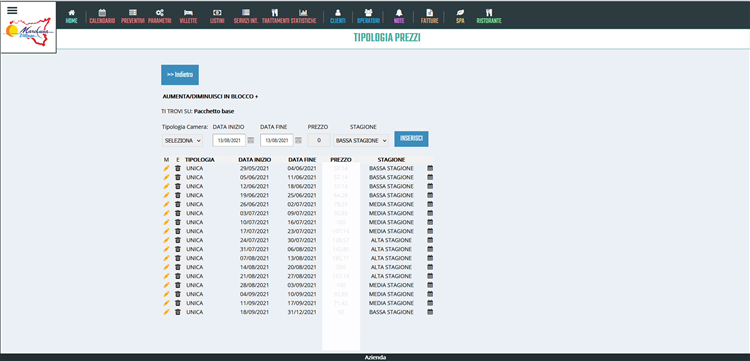Click the DATA INIZIO date field
This screenshot has height=361, width=750.
pyautogui.click(x=229, y=141)
